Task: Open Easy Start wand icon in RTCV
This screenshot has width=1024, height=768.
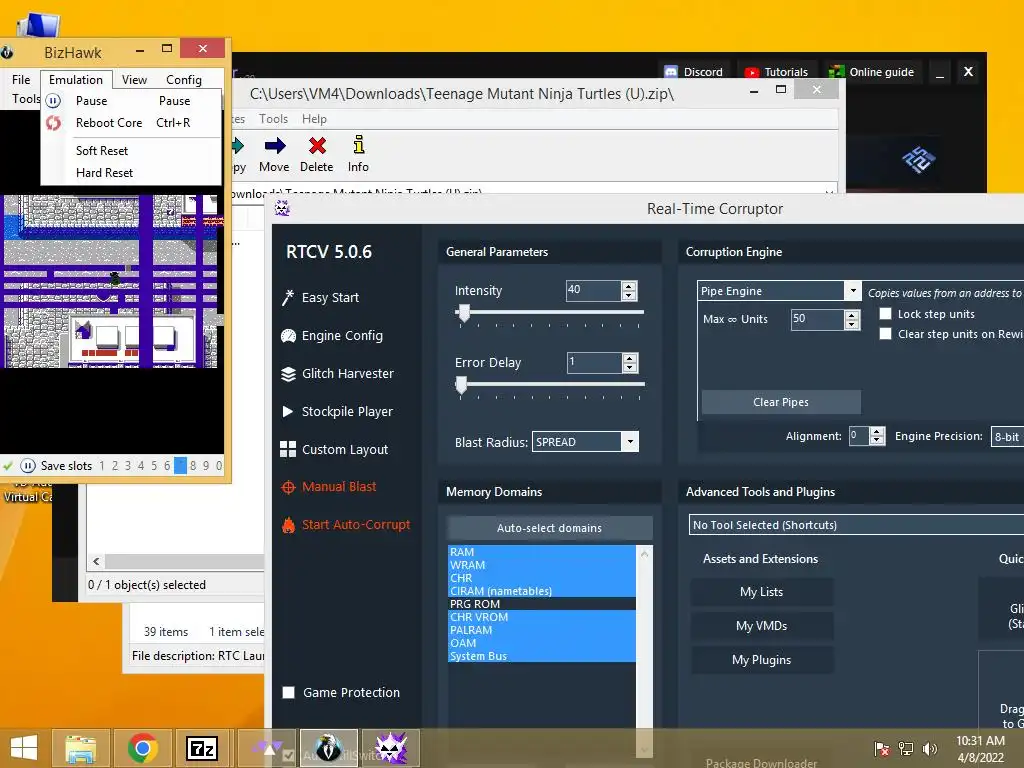Action: 288,298
